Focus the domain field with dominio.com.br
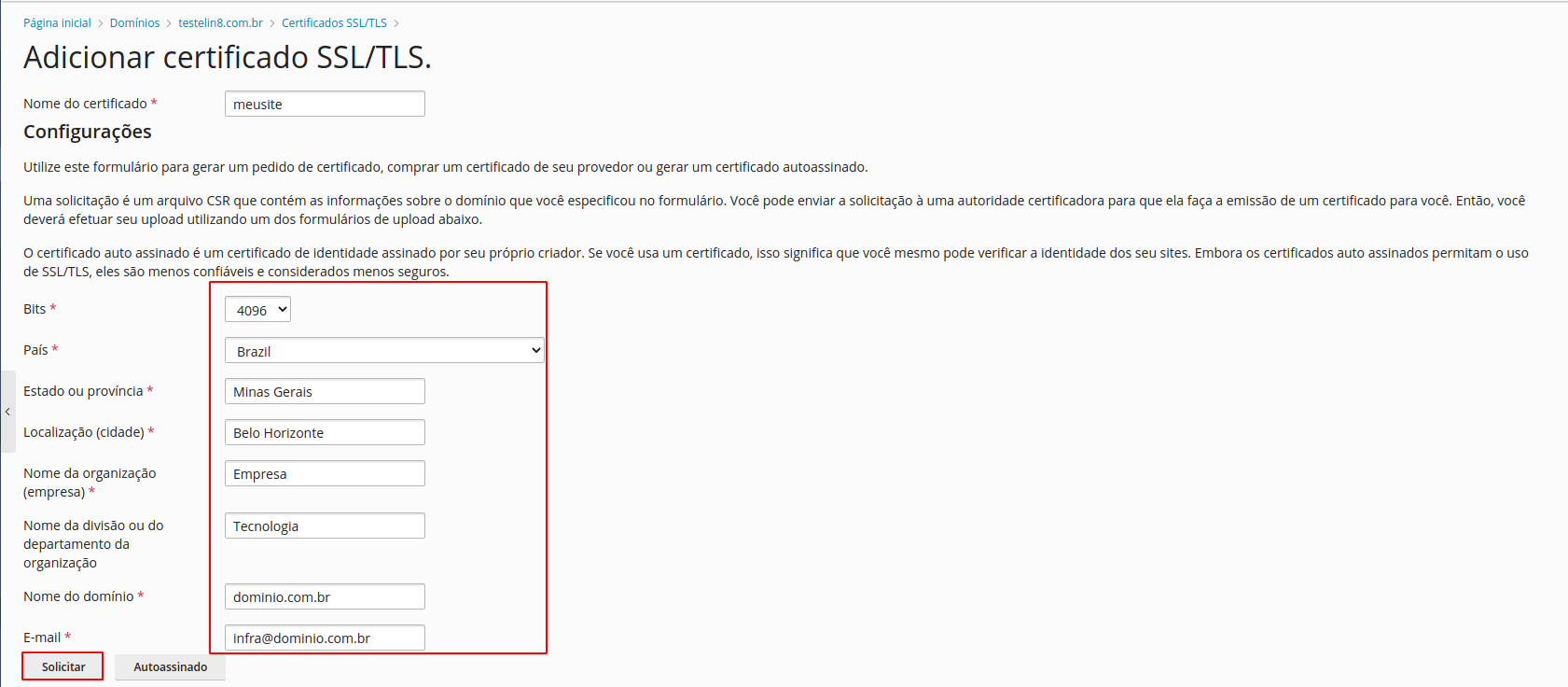The height and width of the screenshot is (687, 1568). pos(325,597)
